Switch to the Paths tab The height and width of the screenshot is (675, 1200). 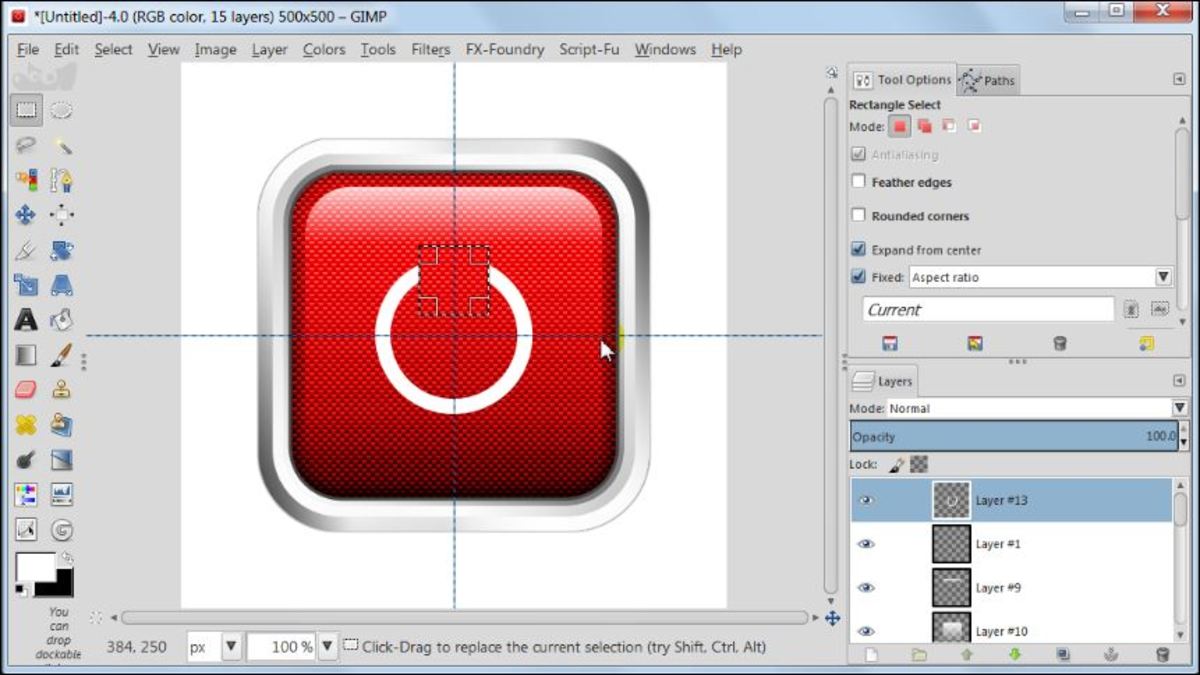(x=998, y=80)
